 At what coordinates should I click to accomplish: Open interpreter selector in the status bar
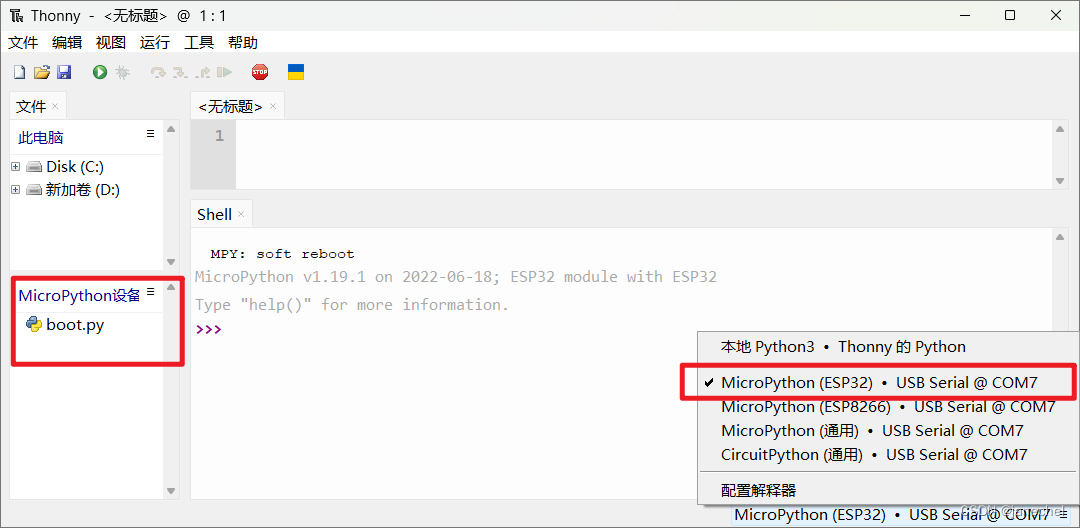[900, 514]
